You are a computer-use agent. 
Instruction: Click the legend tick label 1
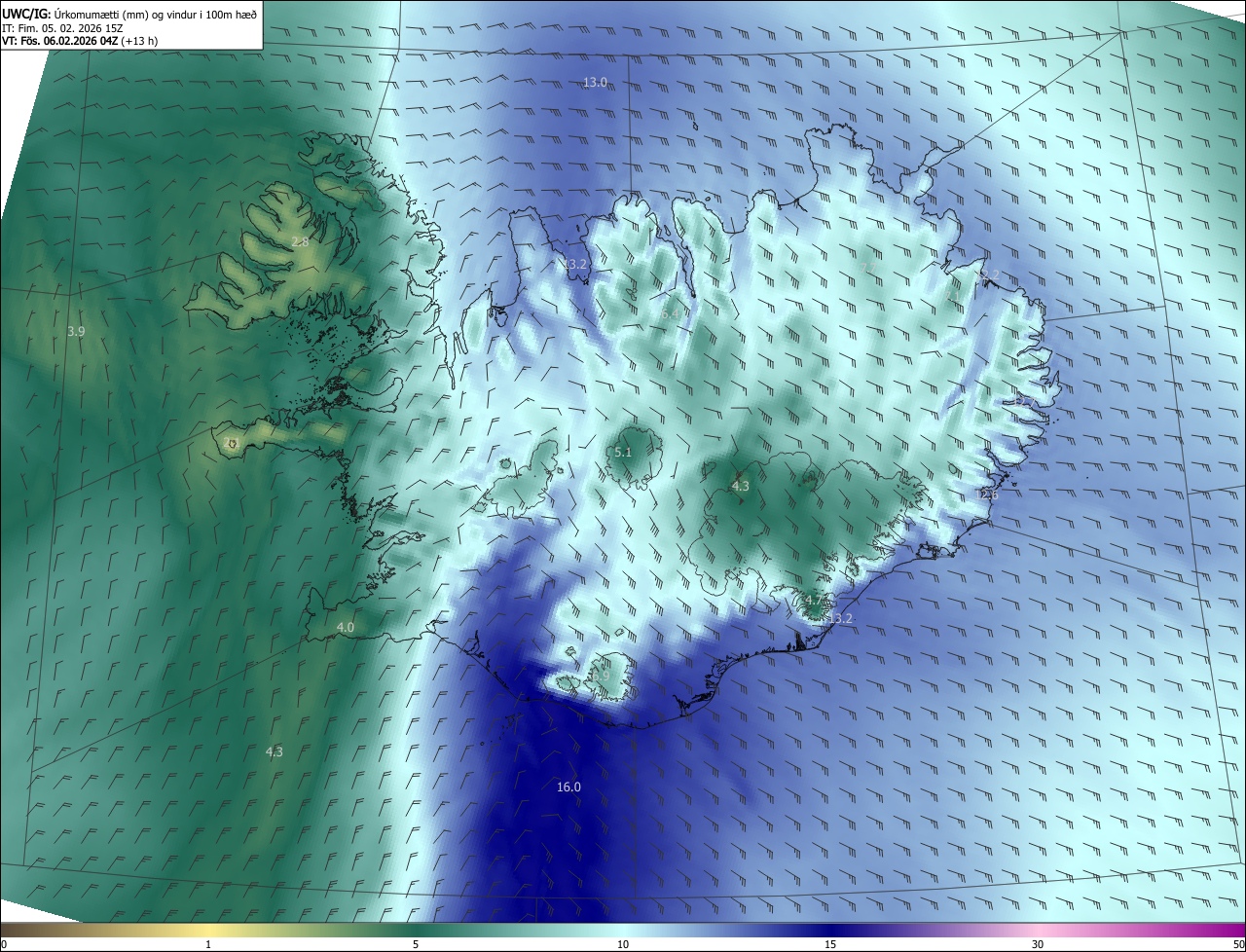coord(208,944)
